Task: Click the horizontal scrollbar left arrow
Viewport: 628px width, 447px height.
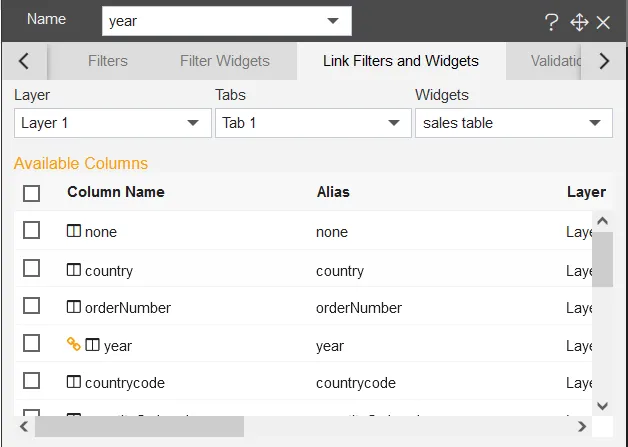Action: (x=24, y=427)
